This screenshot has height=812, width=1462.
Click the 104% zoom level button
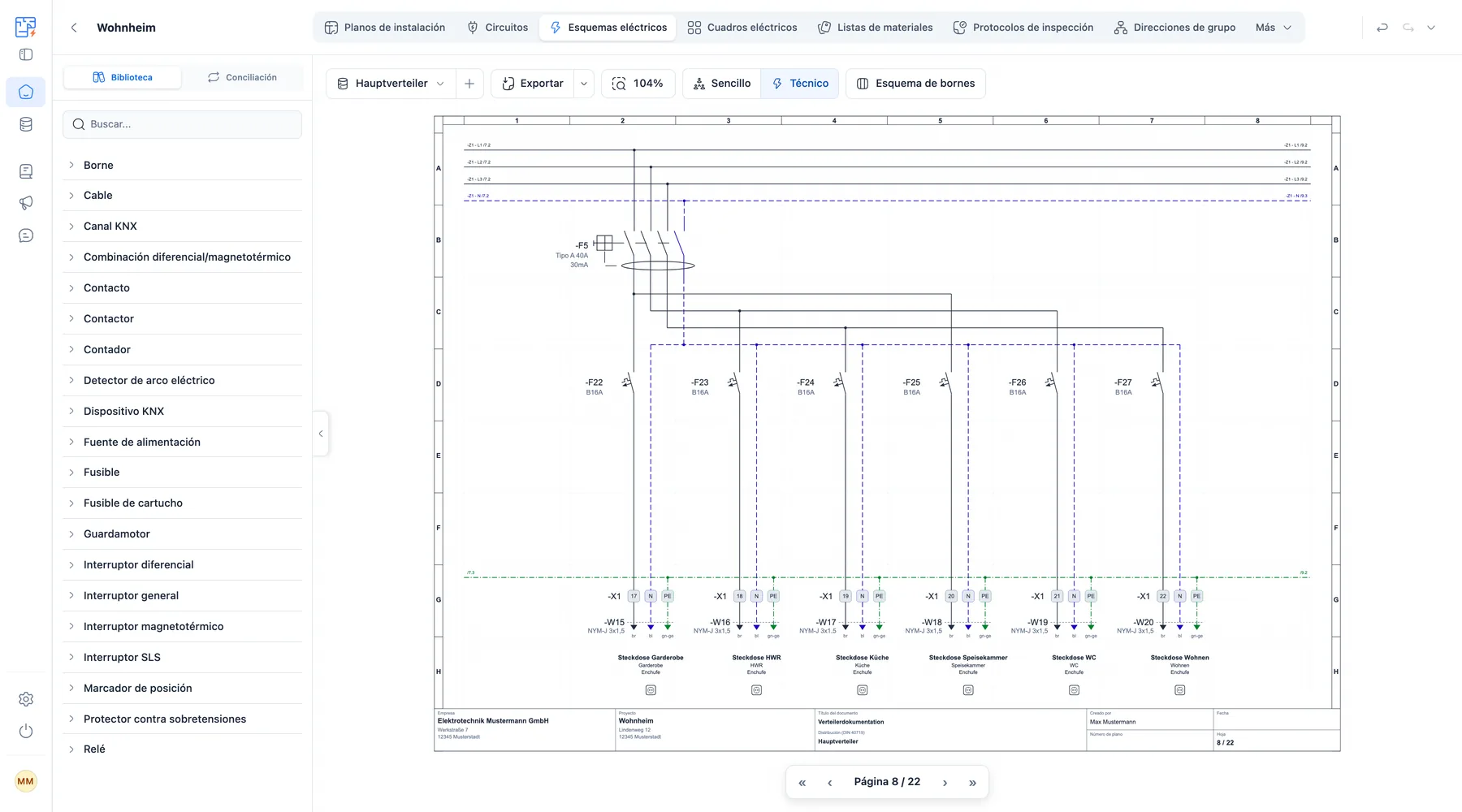638,84
